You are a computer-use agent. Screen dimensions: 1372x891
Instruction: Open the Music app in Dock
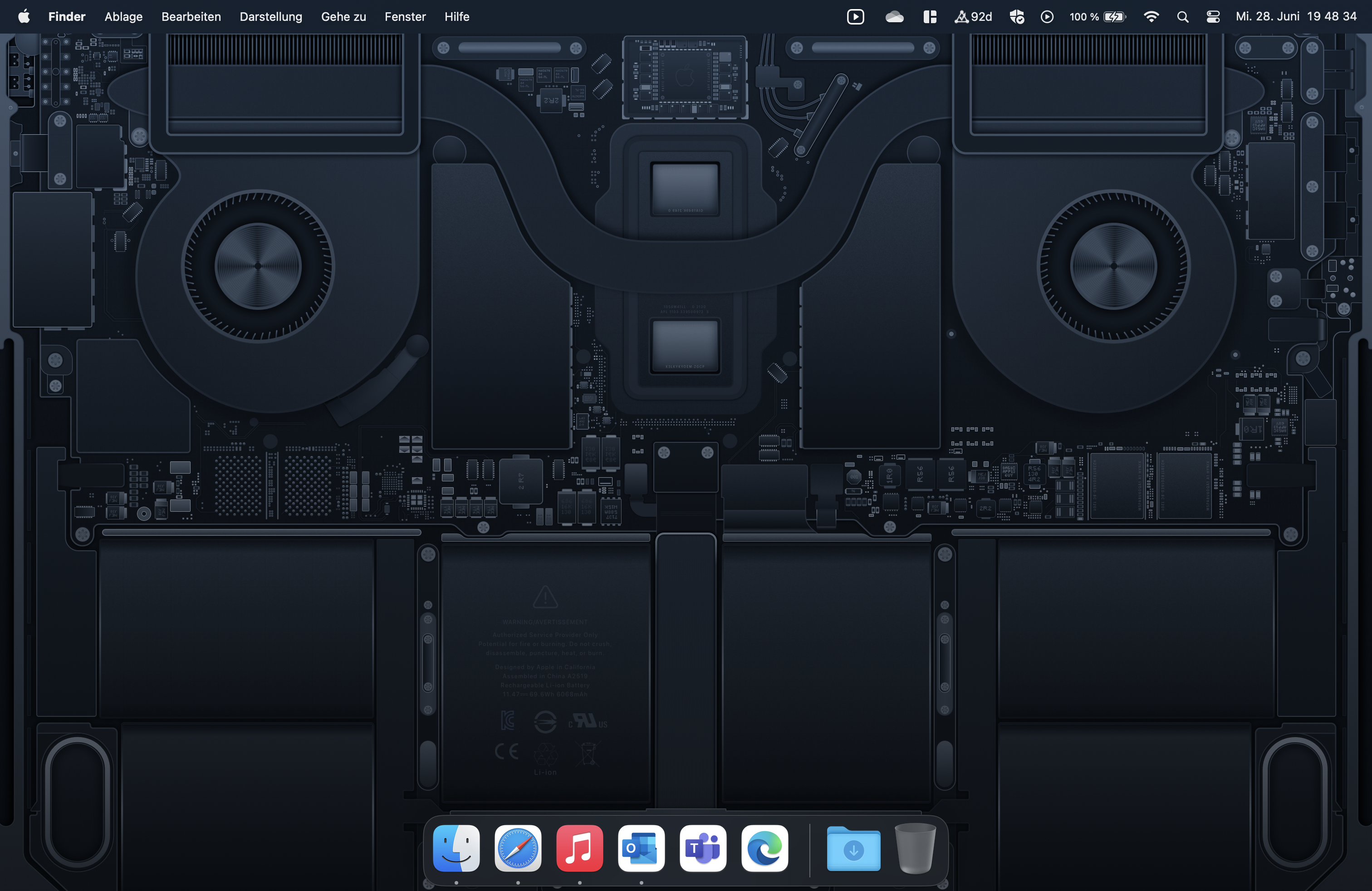pyautogui.click(x=579, y=848)
